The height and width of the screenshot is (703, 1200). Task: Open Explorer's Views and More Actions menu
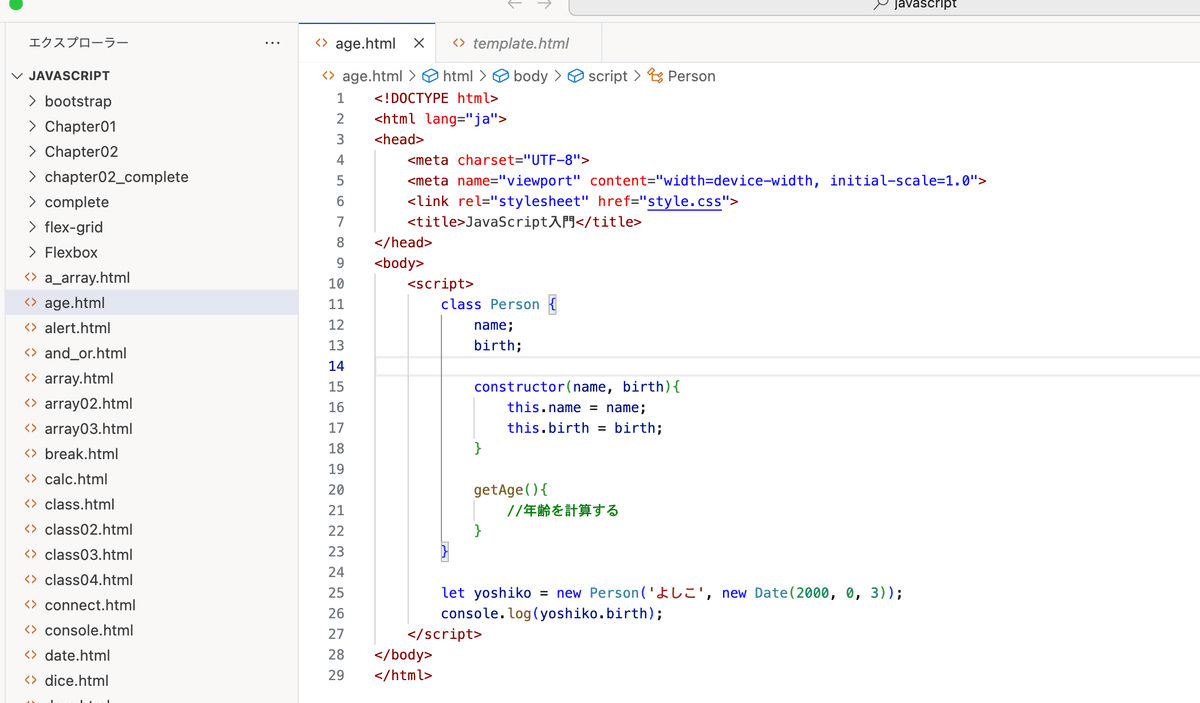[x=272, y=42]
